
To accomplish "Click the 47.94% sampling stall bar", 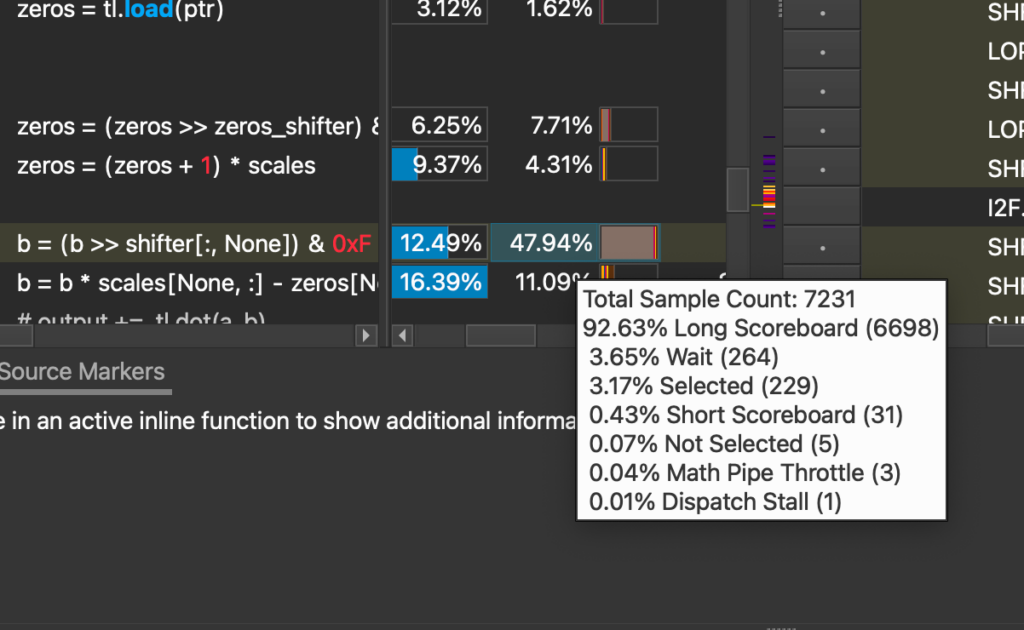I will (x=628, y=243).
